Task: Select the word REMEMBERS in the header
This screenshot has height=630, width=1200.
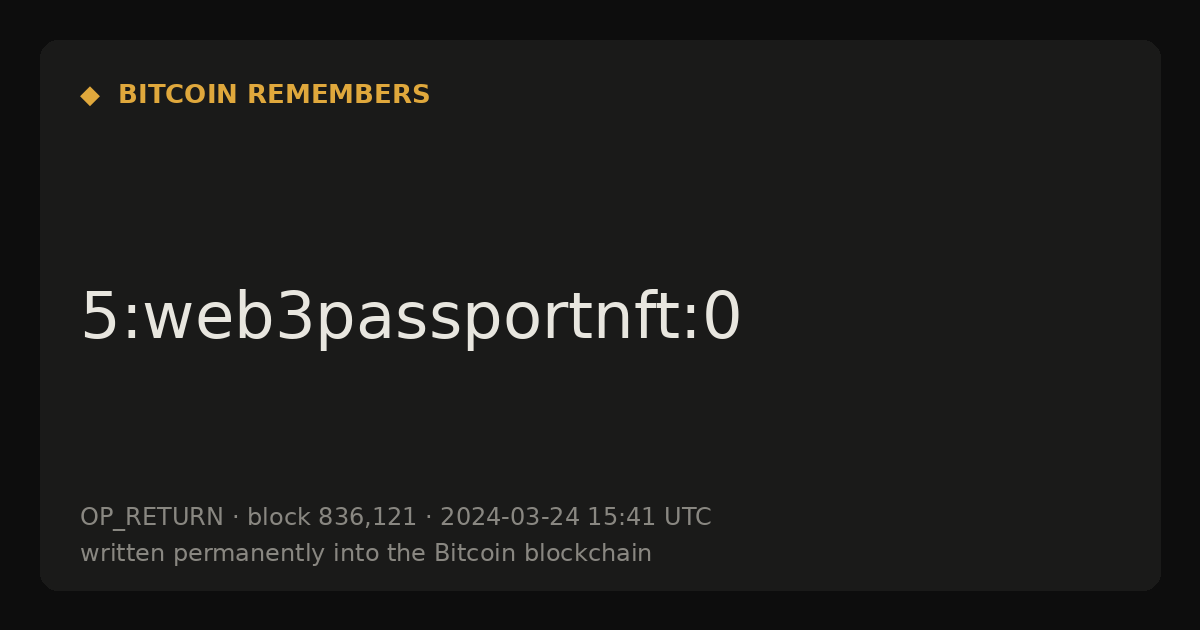Action: coord(338,95)
